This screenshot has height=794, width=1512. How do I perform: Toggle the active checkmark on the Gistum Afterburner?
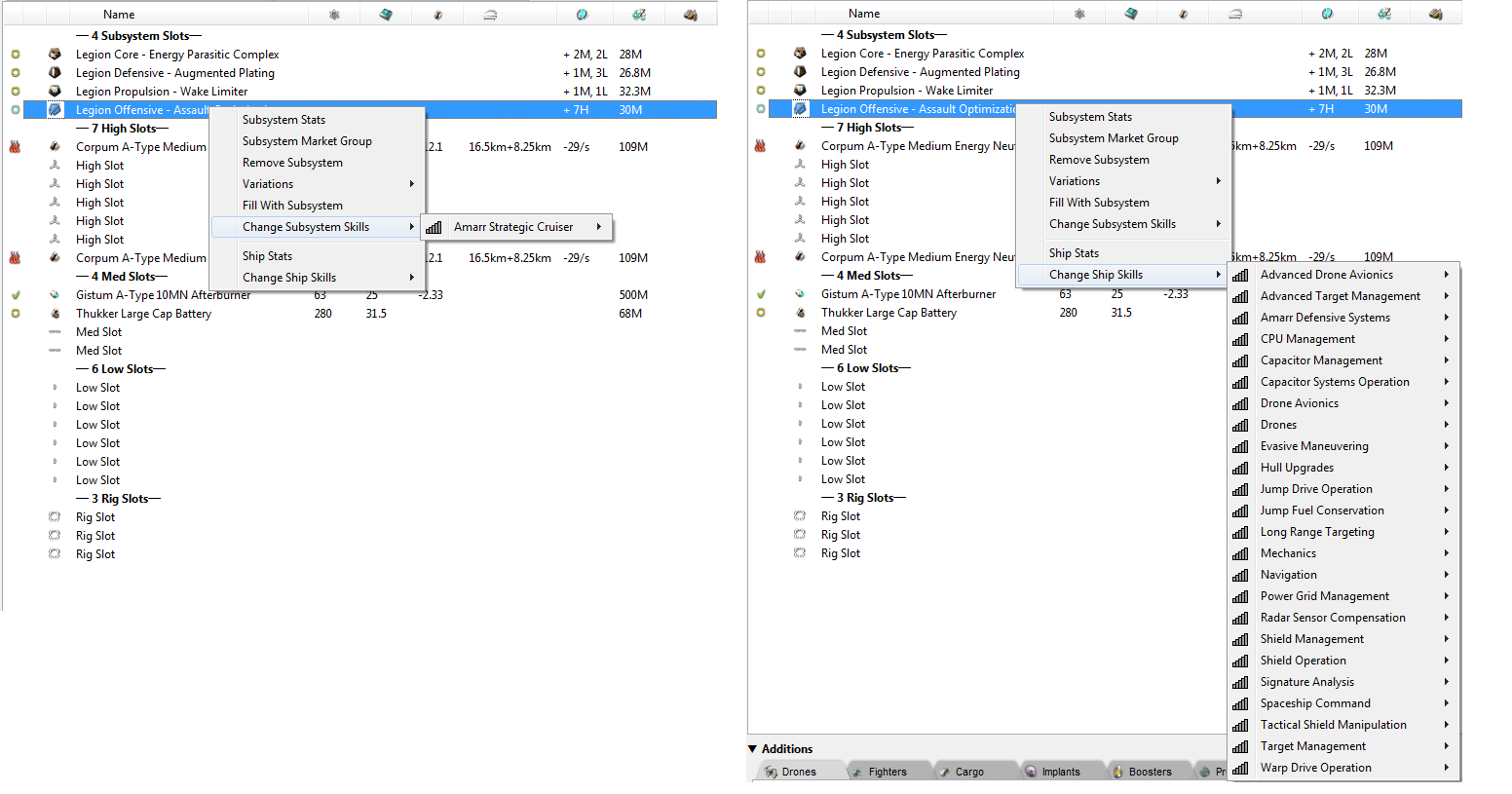click(16, 293)
